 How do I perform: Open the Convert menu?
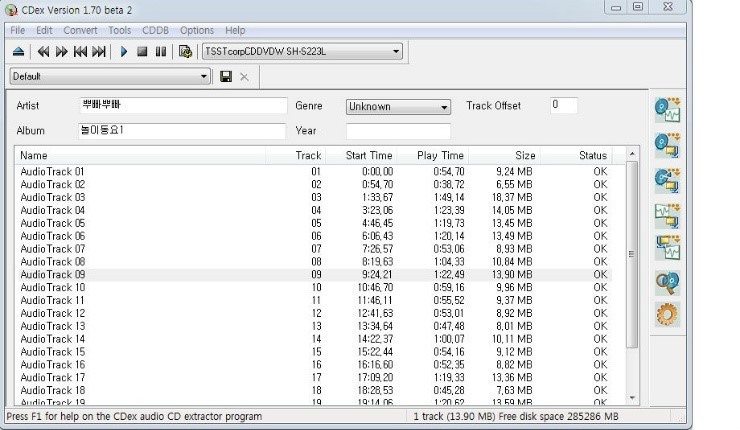pyautogui.click(x=80, y=30)
